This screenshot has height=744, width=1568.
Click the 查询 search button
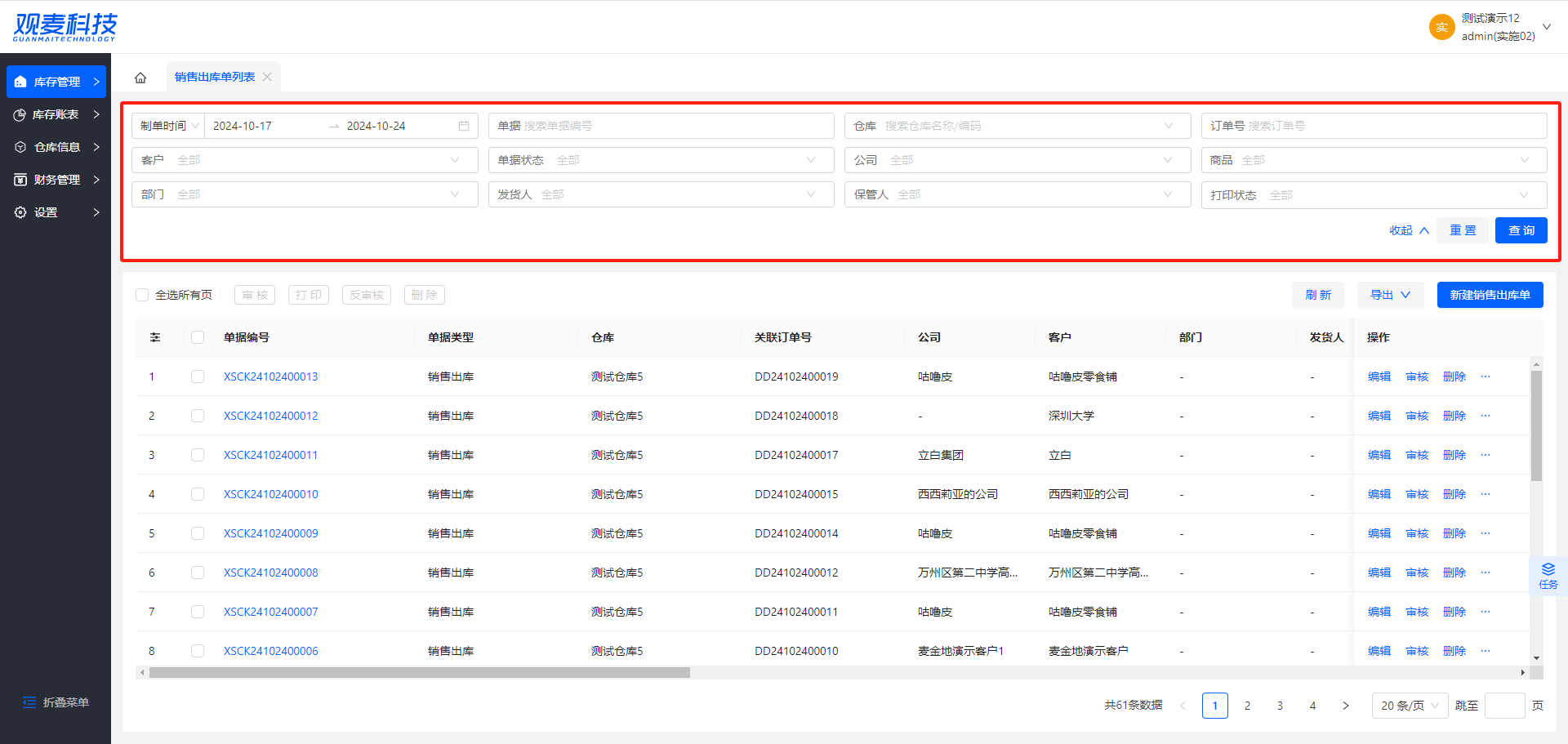pos(1521,230)
